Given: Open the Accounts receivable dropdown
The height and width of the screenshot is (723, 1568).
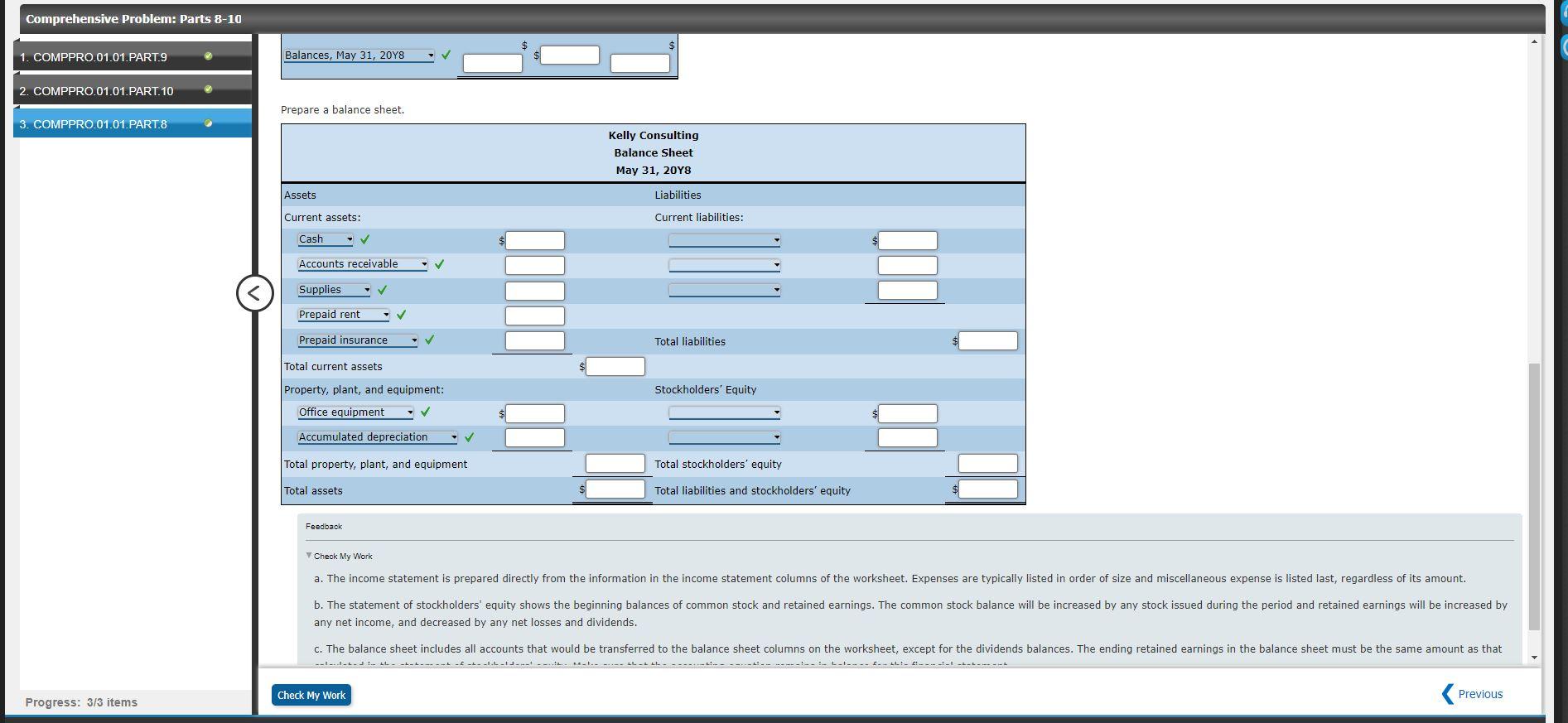Looking at the screenshot, I should [x=363, y=264].
